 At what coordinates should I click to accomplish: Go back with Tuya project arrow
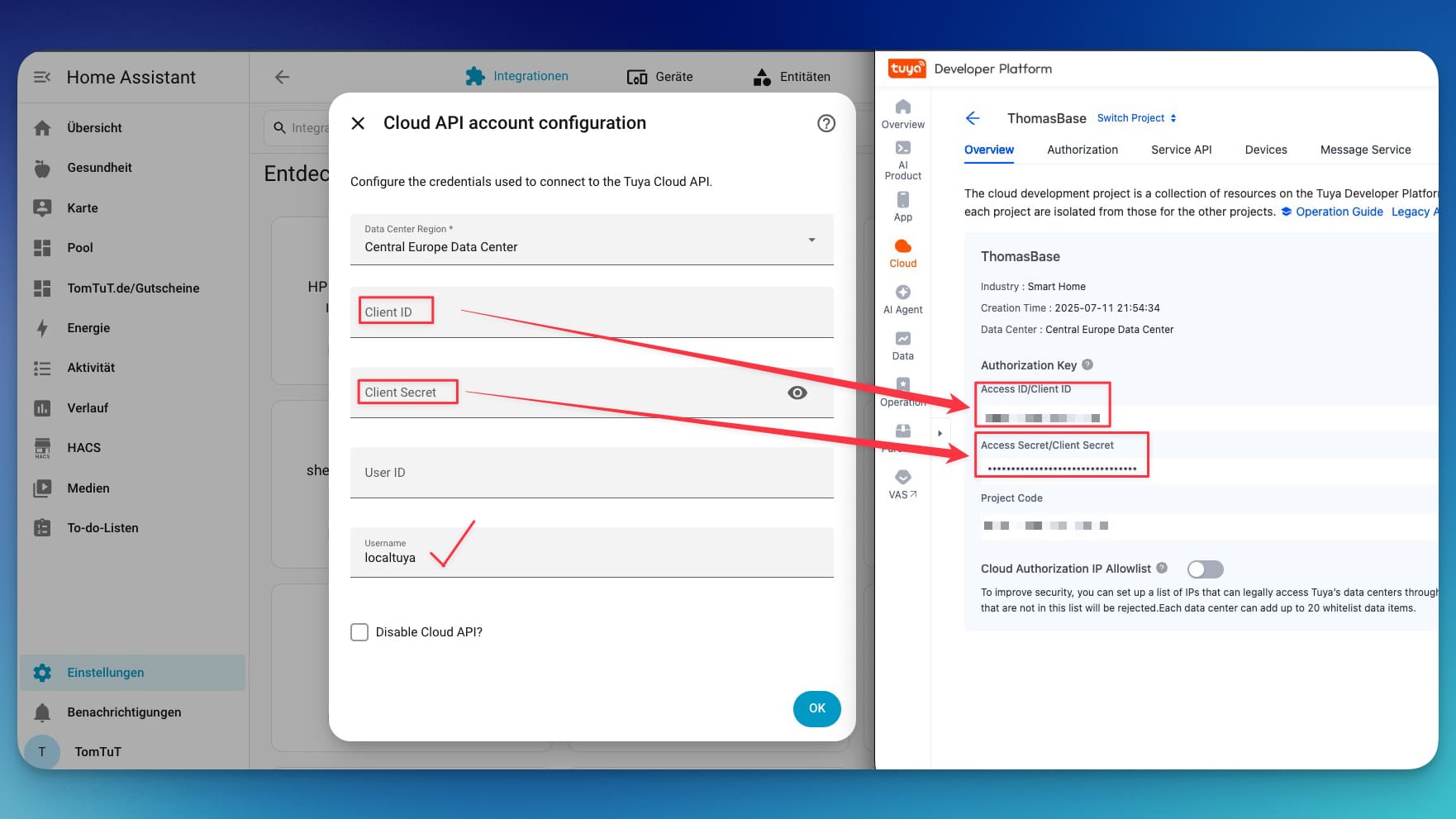click(x=973, y=118)
